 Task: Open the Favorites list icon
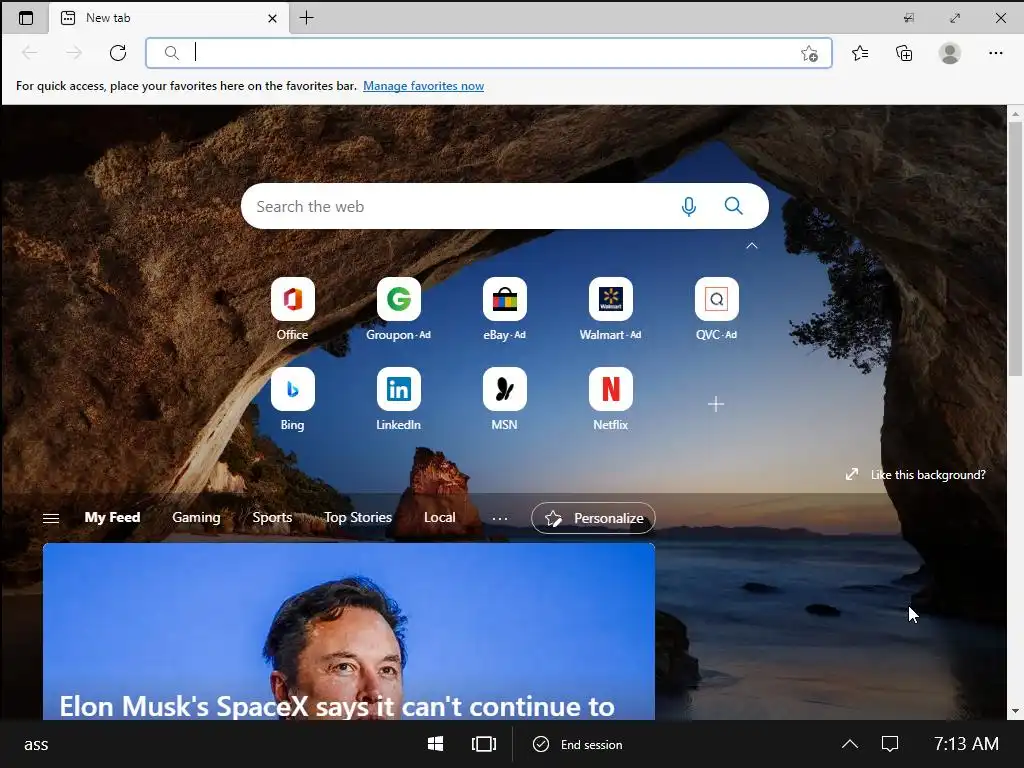pyautogui.click(x=860, y=53)
